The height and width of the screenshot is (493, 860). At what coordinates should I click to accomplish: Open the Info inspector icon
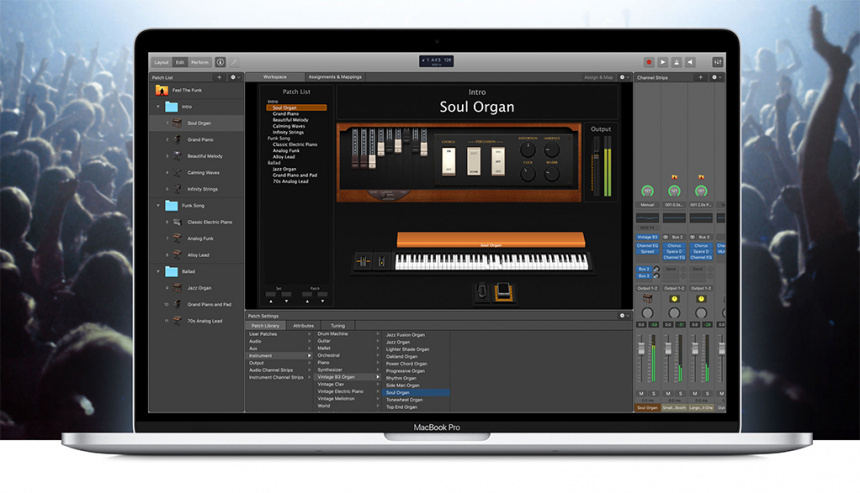[x=220, y=62]
